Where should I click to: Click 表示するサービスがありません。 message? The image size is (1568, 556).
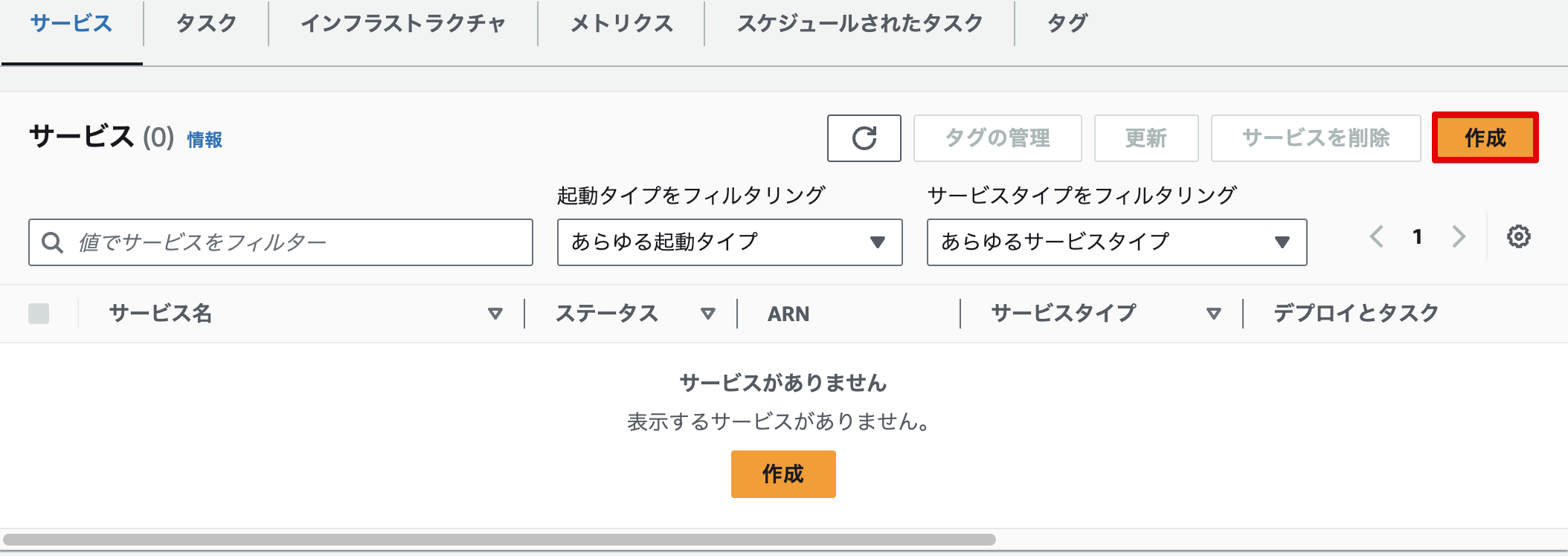780,422
